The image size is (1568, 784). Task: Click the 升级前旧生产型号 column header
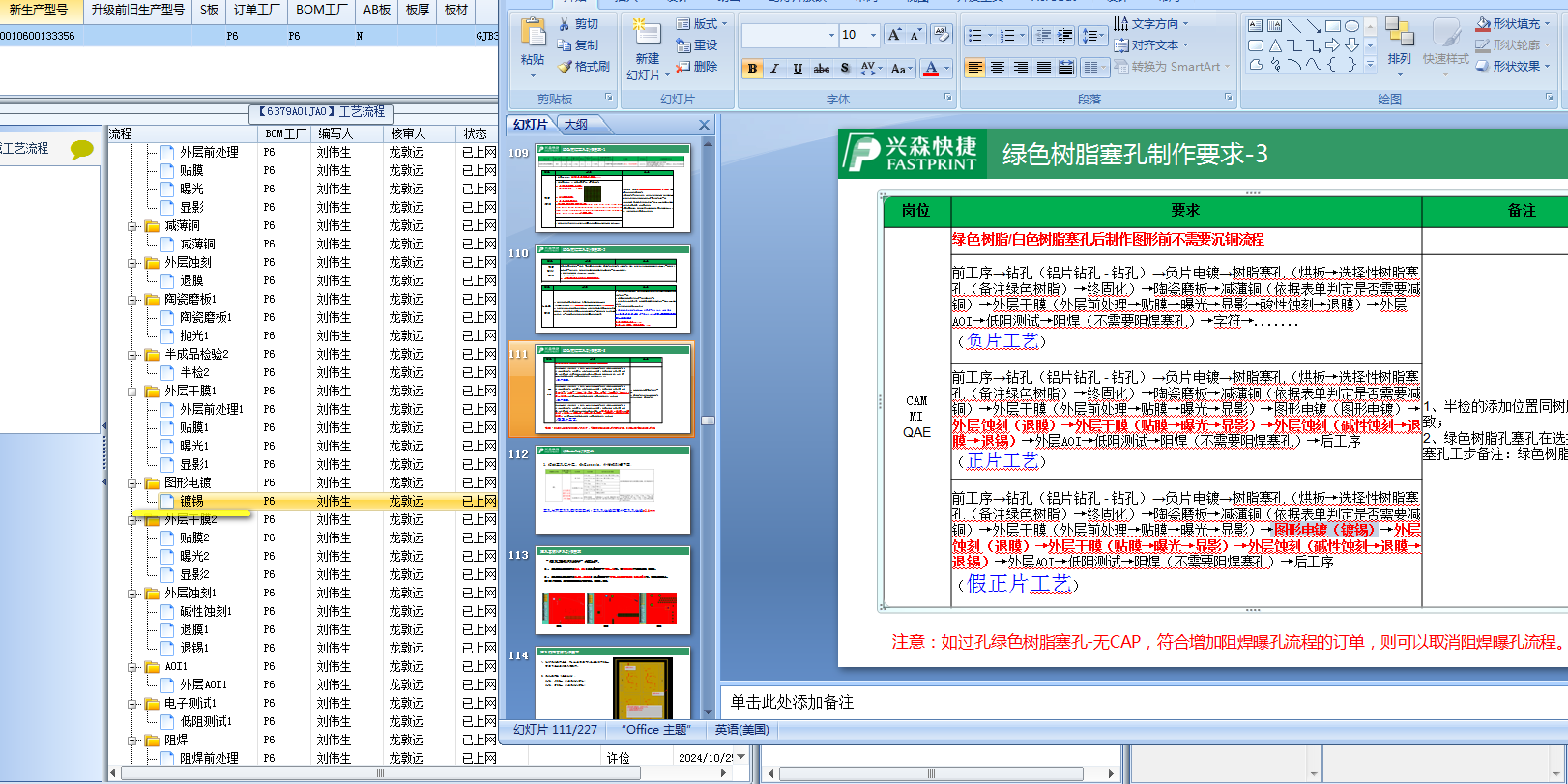(137, 10)
